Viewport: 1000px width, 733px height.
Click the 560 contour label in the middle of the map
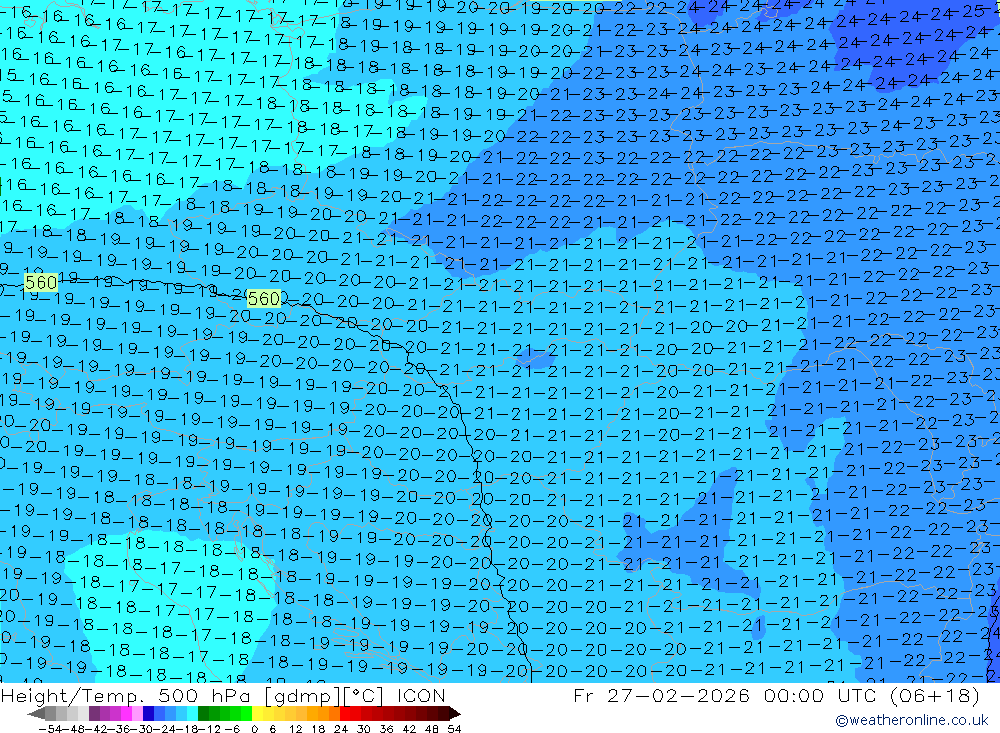pos(263,299)
